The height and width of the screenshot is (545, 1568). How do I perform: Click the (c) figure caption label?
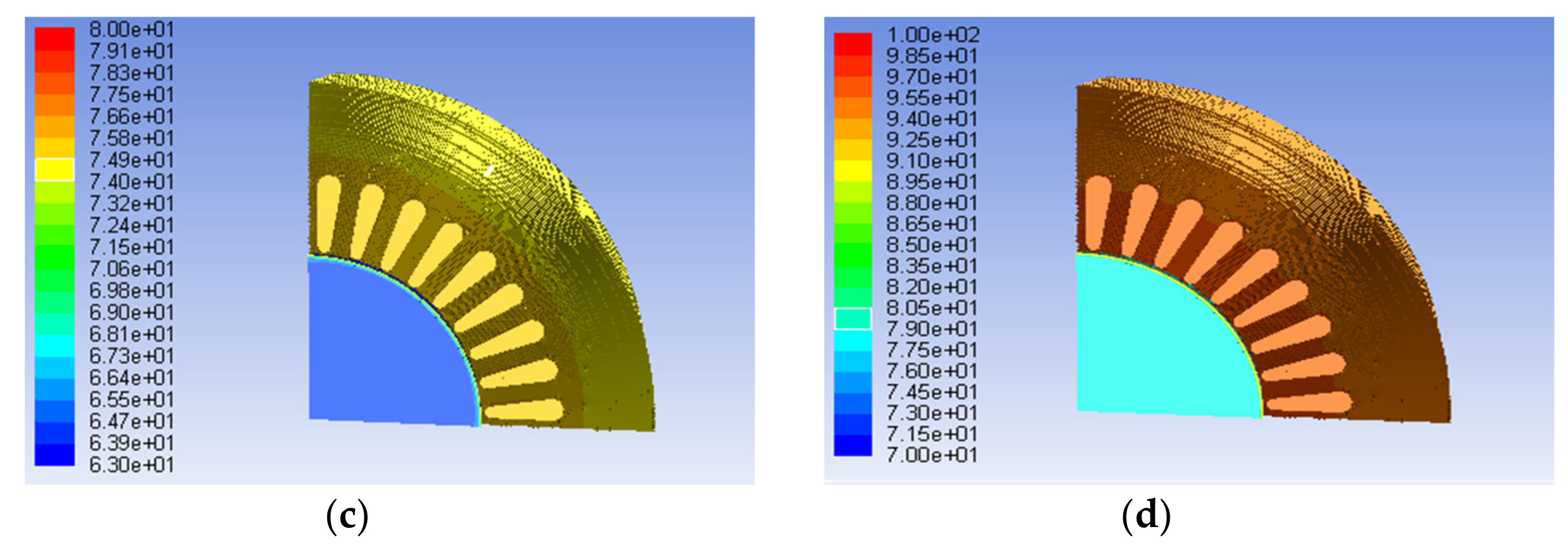click(347, 516)
